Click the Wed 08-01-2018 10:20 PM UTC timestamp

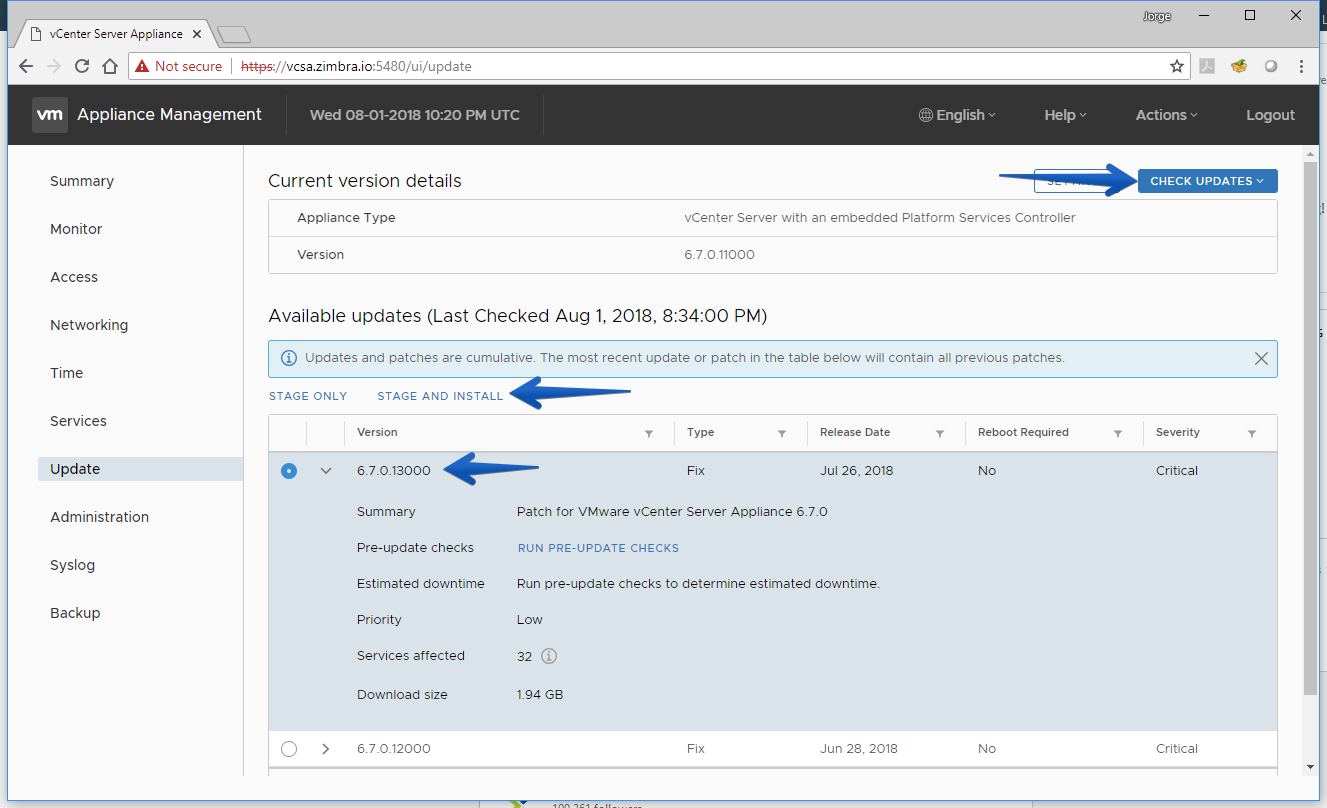415,115
